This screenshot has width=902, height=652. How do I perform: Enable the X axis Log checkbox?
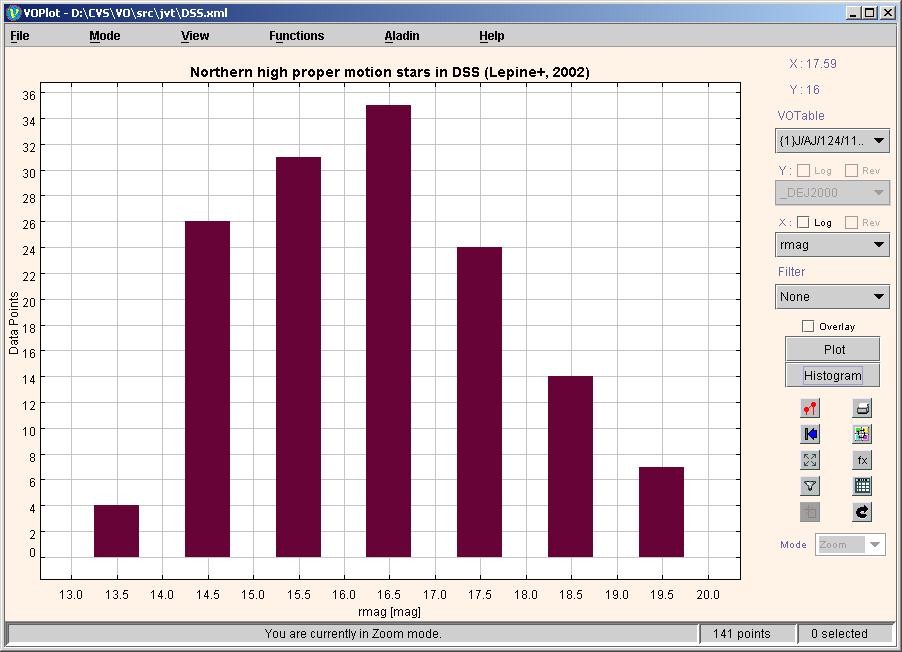(x=803, y=223)
